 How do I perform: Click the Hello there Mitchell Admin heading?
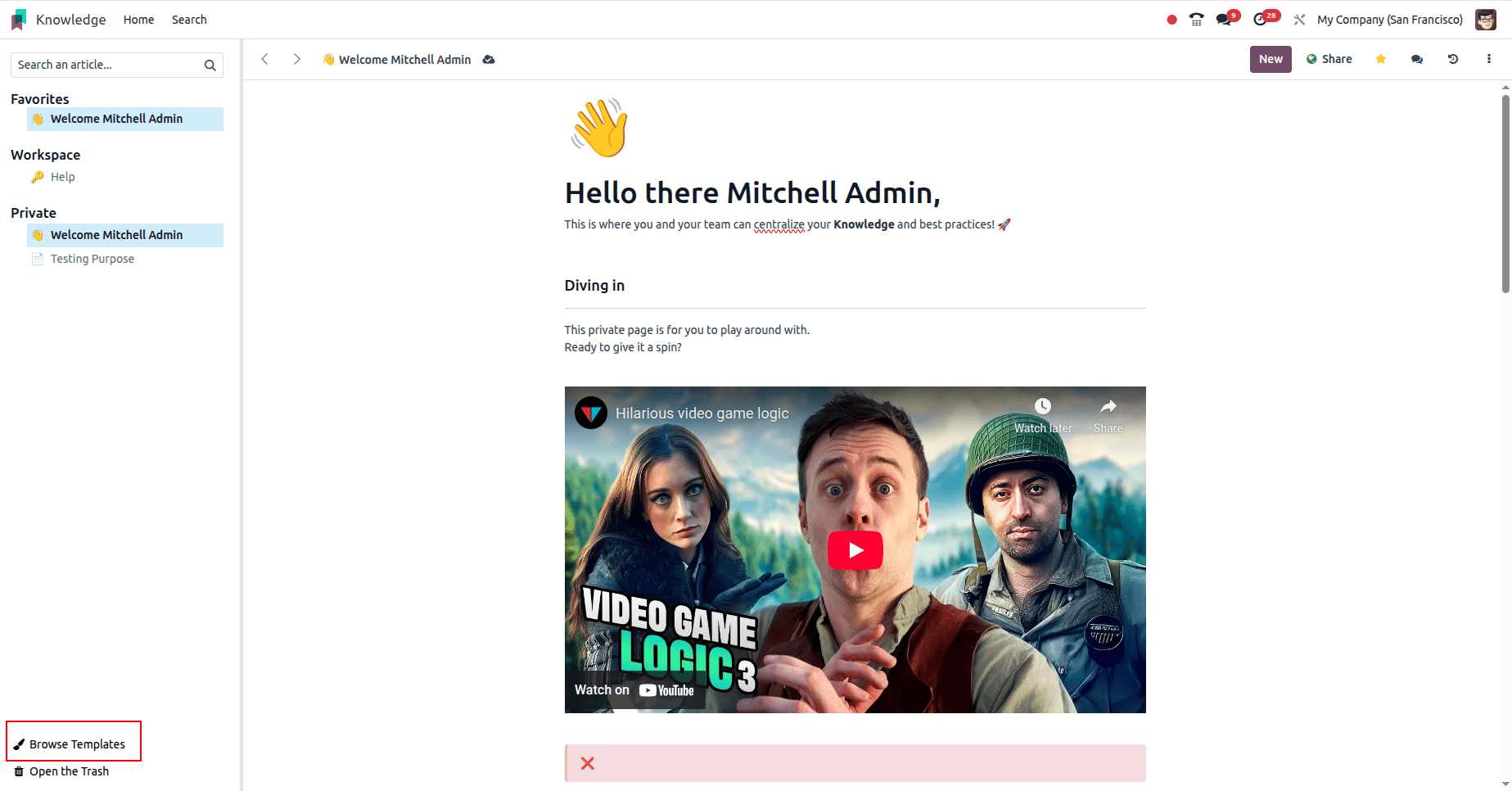pyautogui.click(x=752, y=193)
